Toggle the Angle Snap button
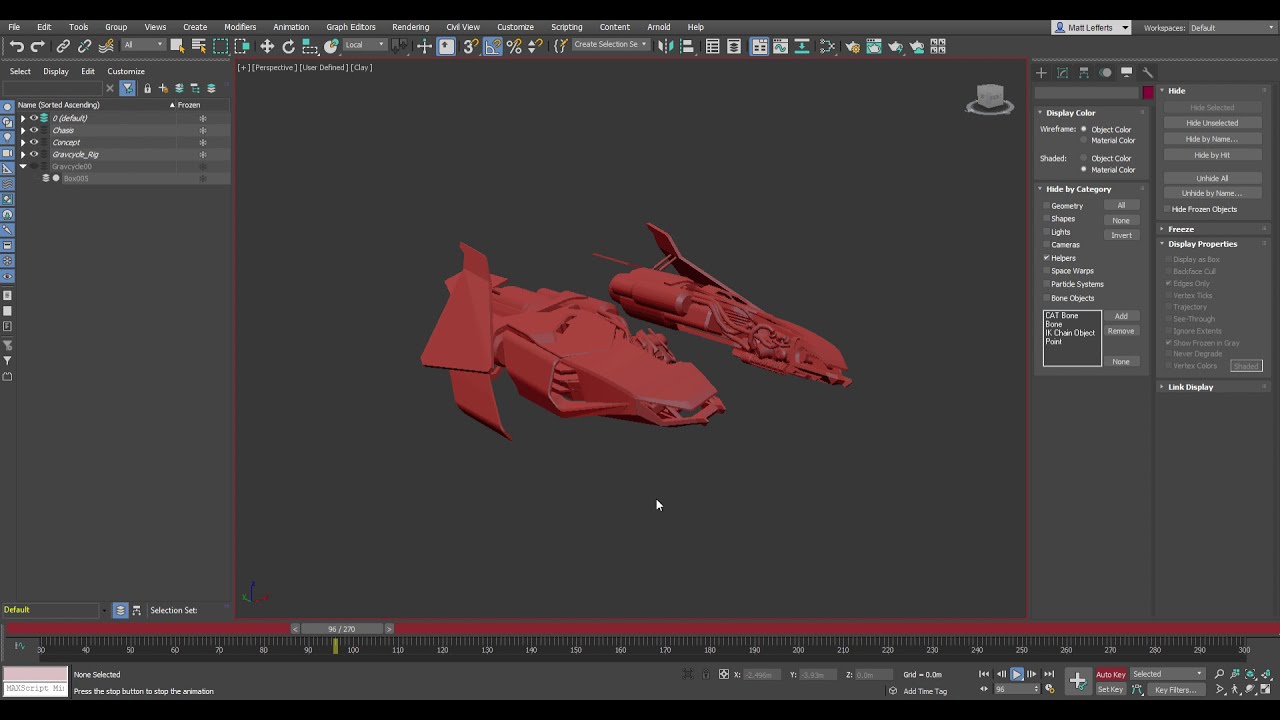 pyautogui.click(x=493, y=46)
